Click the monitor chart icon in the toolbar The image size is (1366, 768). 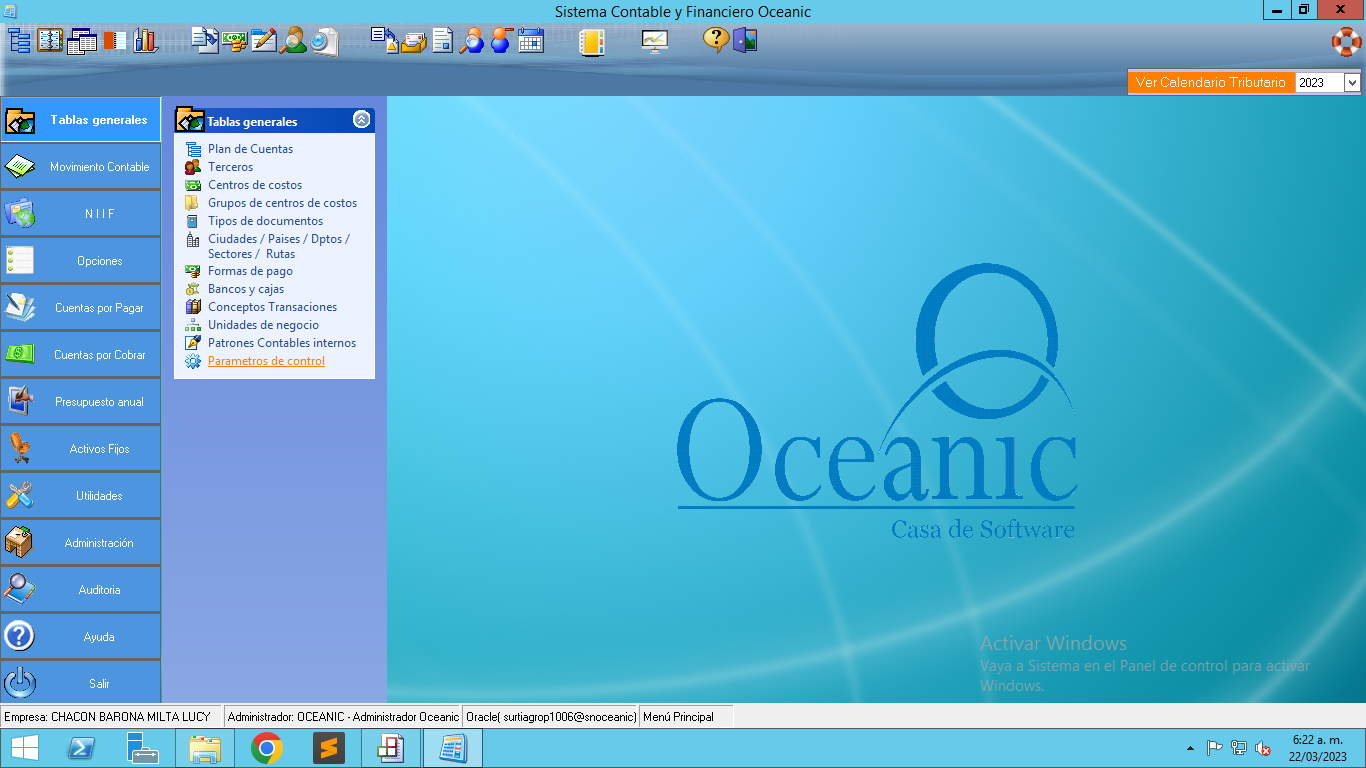click(x=655, y=41)
